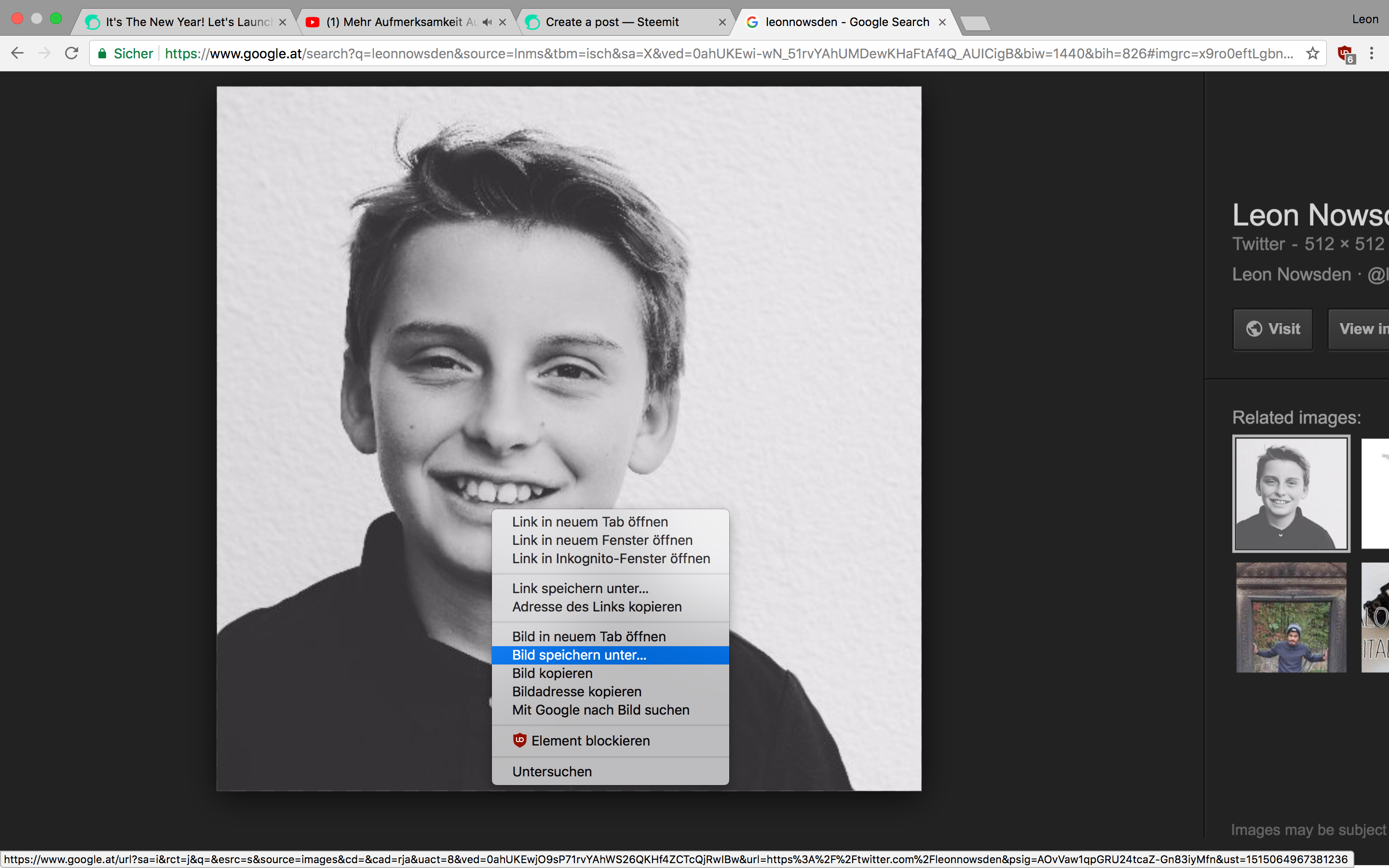The height and width of the screenshot is (868, 1389).
Task: Click the Twitter source label
Action: tap(1258, 244)
